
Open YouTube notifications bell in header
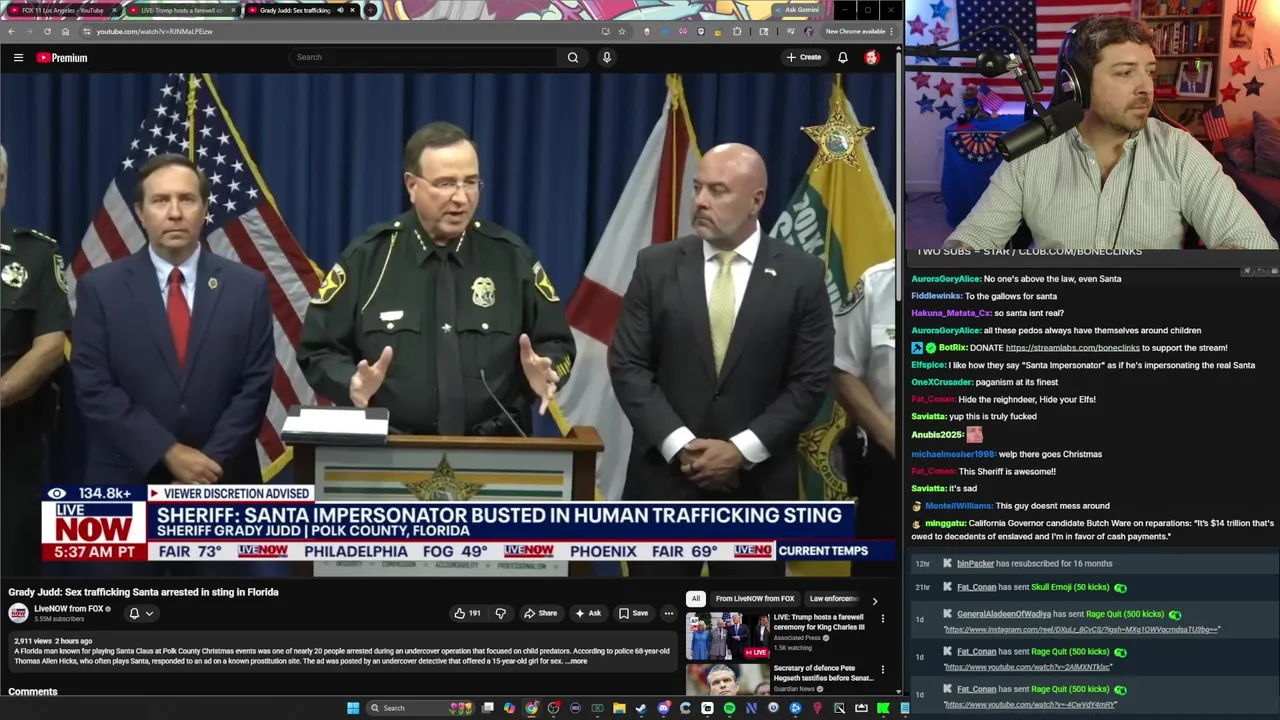(x=843, y=57)
